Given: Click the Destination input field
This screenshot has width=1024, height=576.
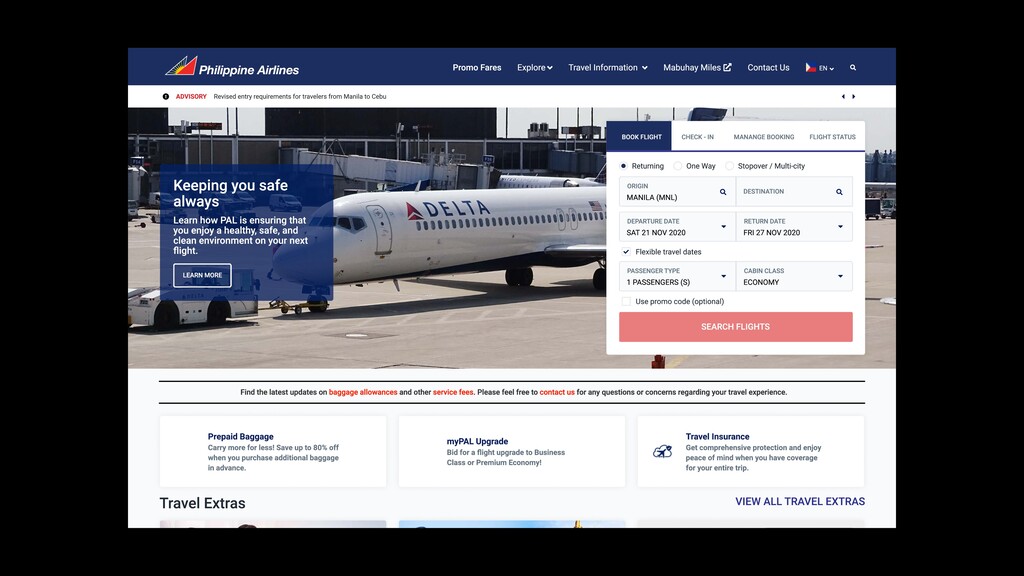Looking at the screenshot, I should (x=794, y=192).
